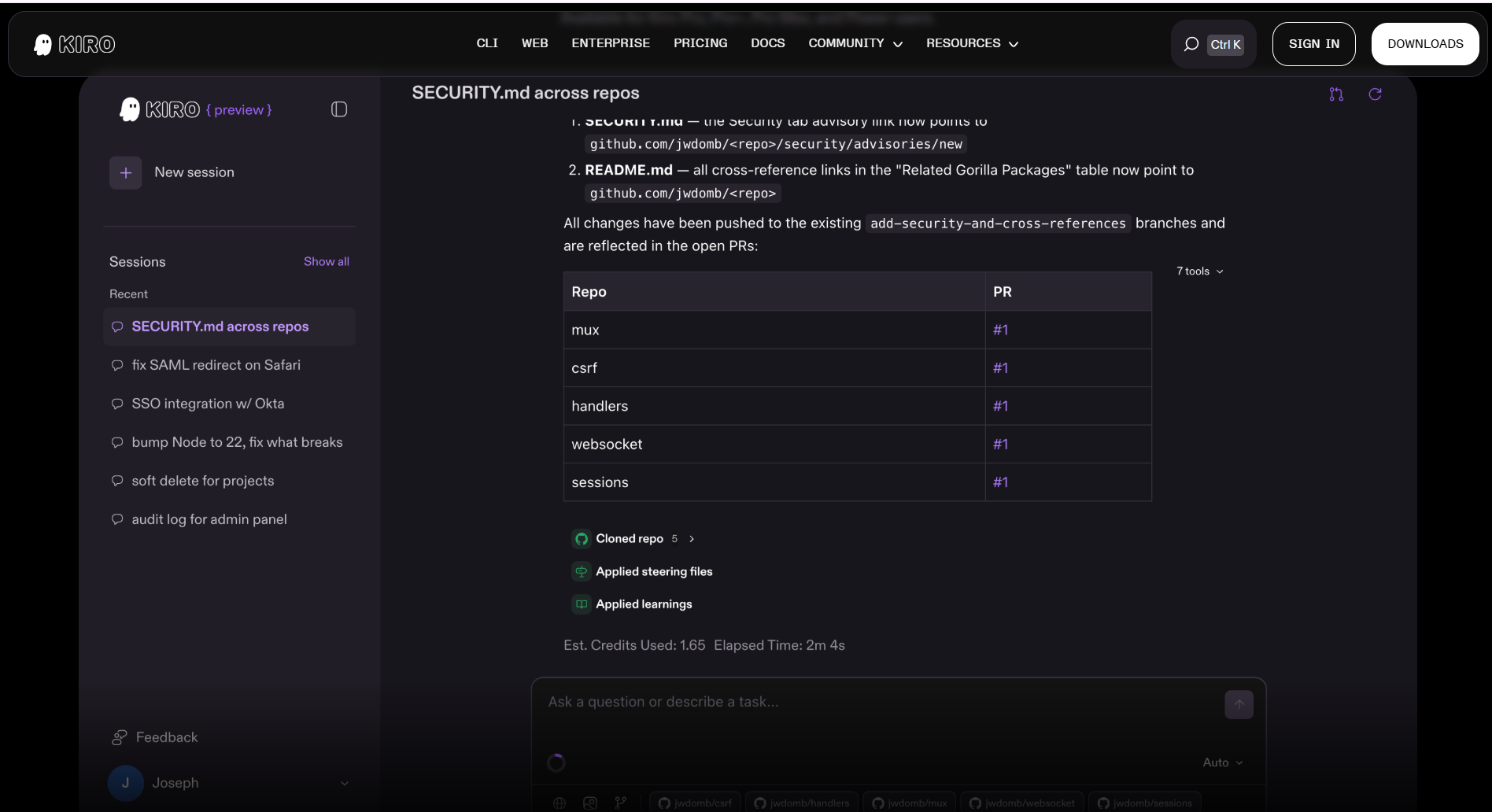Click the GitHub icon beside Cloned repo
Viewport: 1492px width, 812px height.
[582, 539]
